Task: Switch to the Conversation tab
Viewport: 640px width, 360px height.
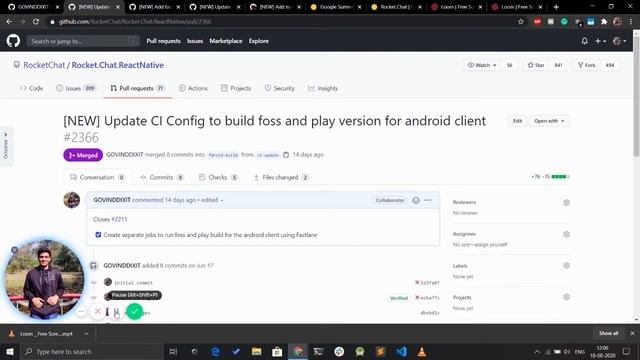Action: [x=98, y=177]
